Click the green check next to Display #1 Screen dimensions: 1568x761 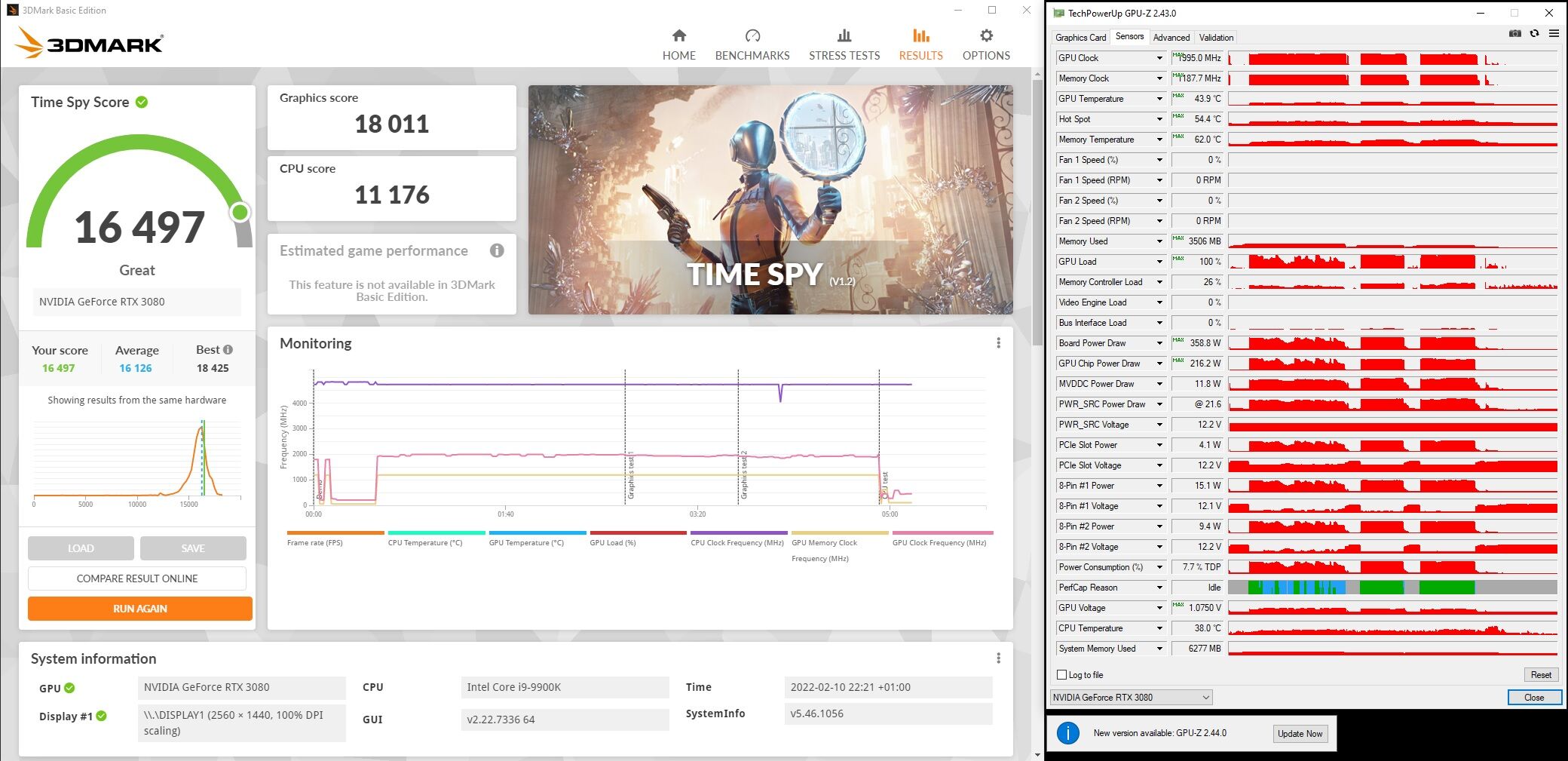[x=102, y=716]
